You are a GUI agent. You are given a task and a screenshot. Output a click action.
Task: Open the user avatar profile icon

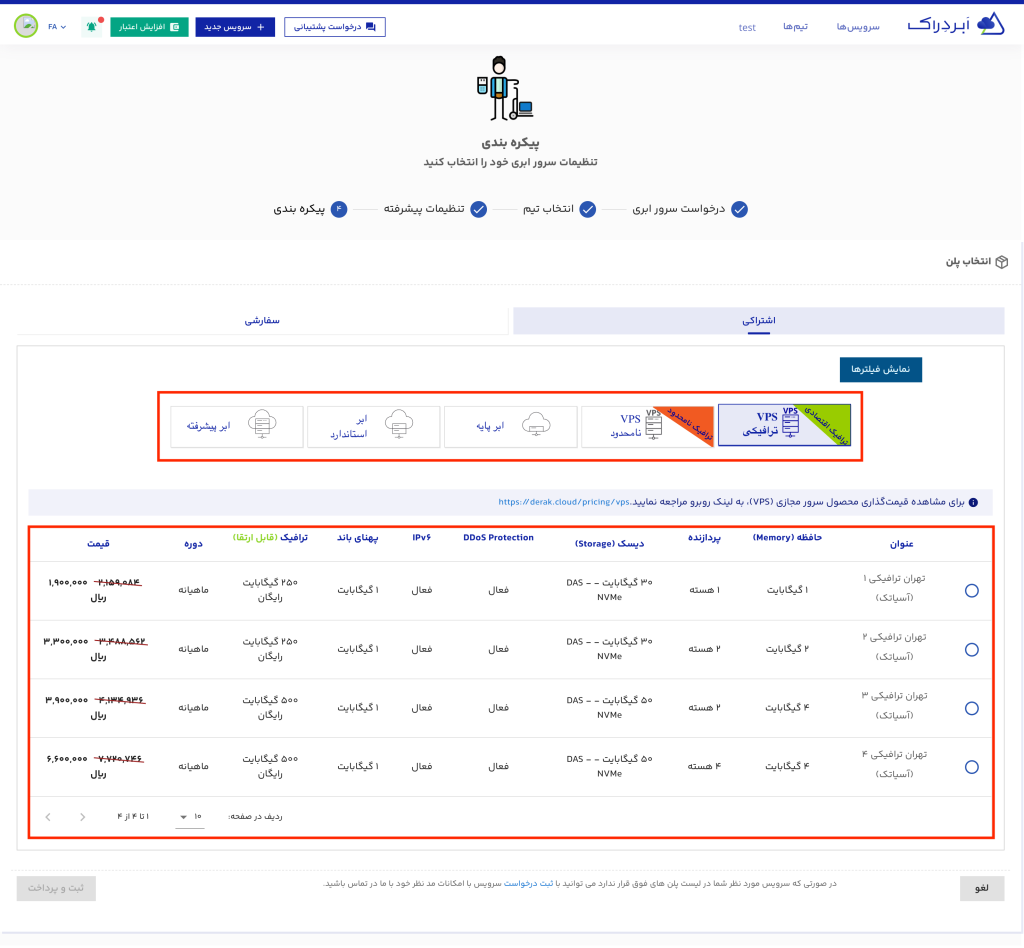click(x=26, y=26)
